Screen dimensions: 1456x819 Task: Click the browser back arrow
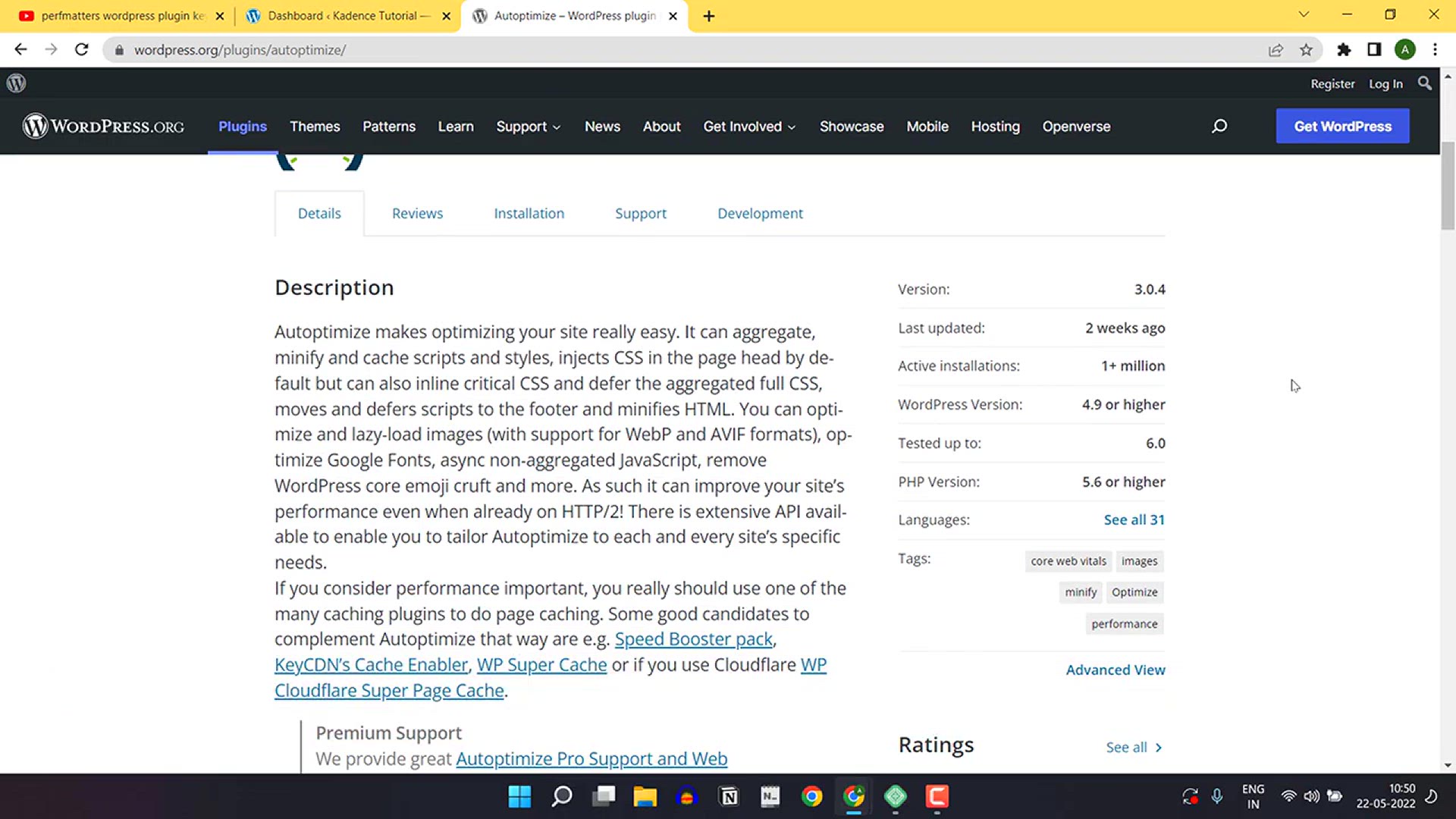tap(20, 49)
